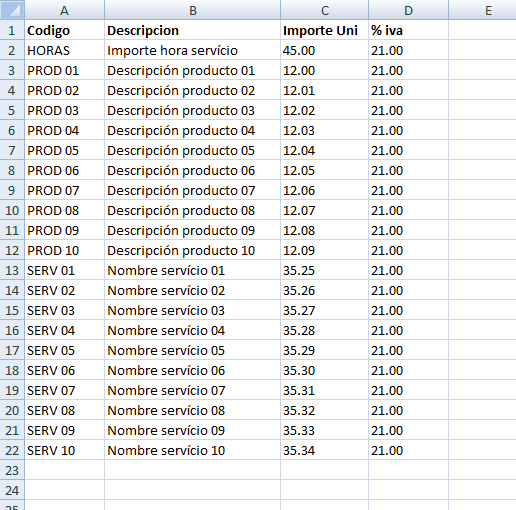Image resolution: width=516 pixels, height=510 pixels.
Task: Select column A header
Action: tap(64, 10)
